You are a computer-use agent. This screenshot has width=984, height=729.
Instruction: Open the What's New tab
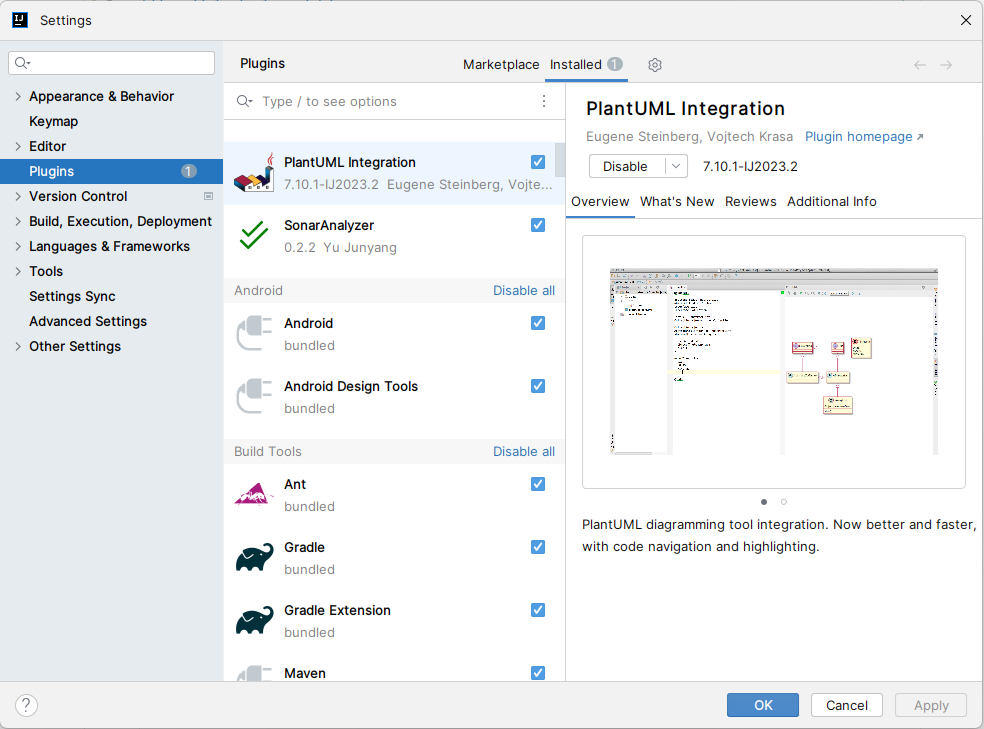tap(677, 202)
